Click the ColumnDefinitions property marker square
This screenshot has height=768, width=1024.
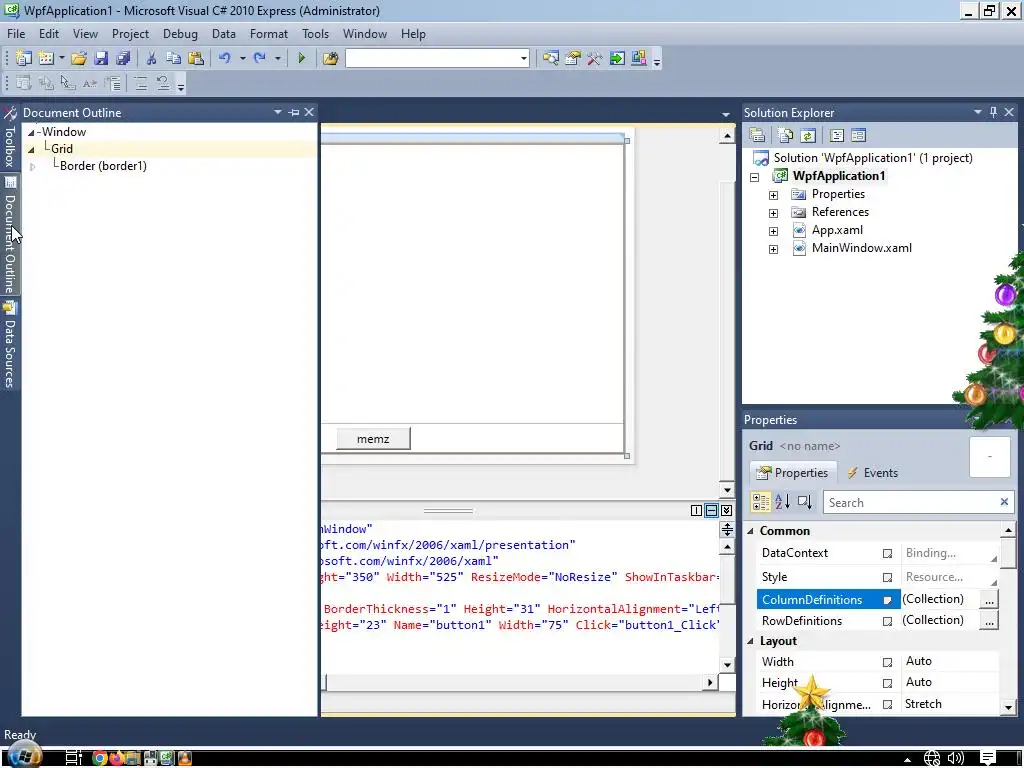[888, 600]
